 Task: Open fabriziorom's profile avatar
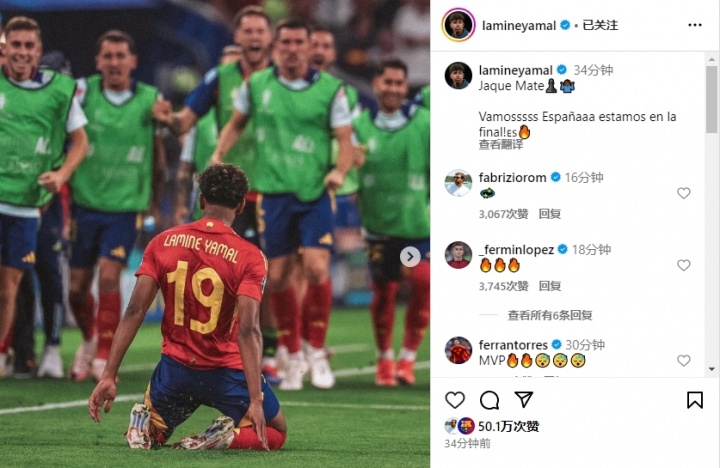tap(458, 183)
